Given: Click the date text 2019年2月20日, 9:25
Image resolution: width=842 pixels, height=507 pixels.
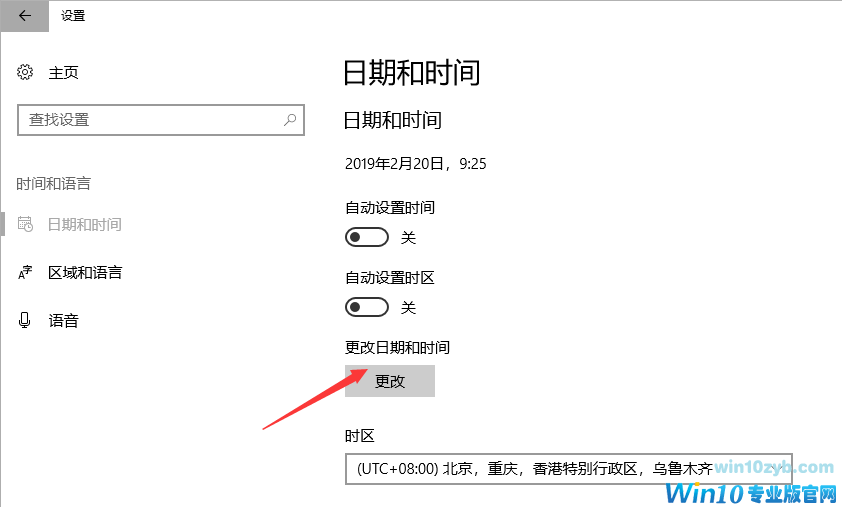Looking at the screenshot, I should 416,163.
